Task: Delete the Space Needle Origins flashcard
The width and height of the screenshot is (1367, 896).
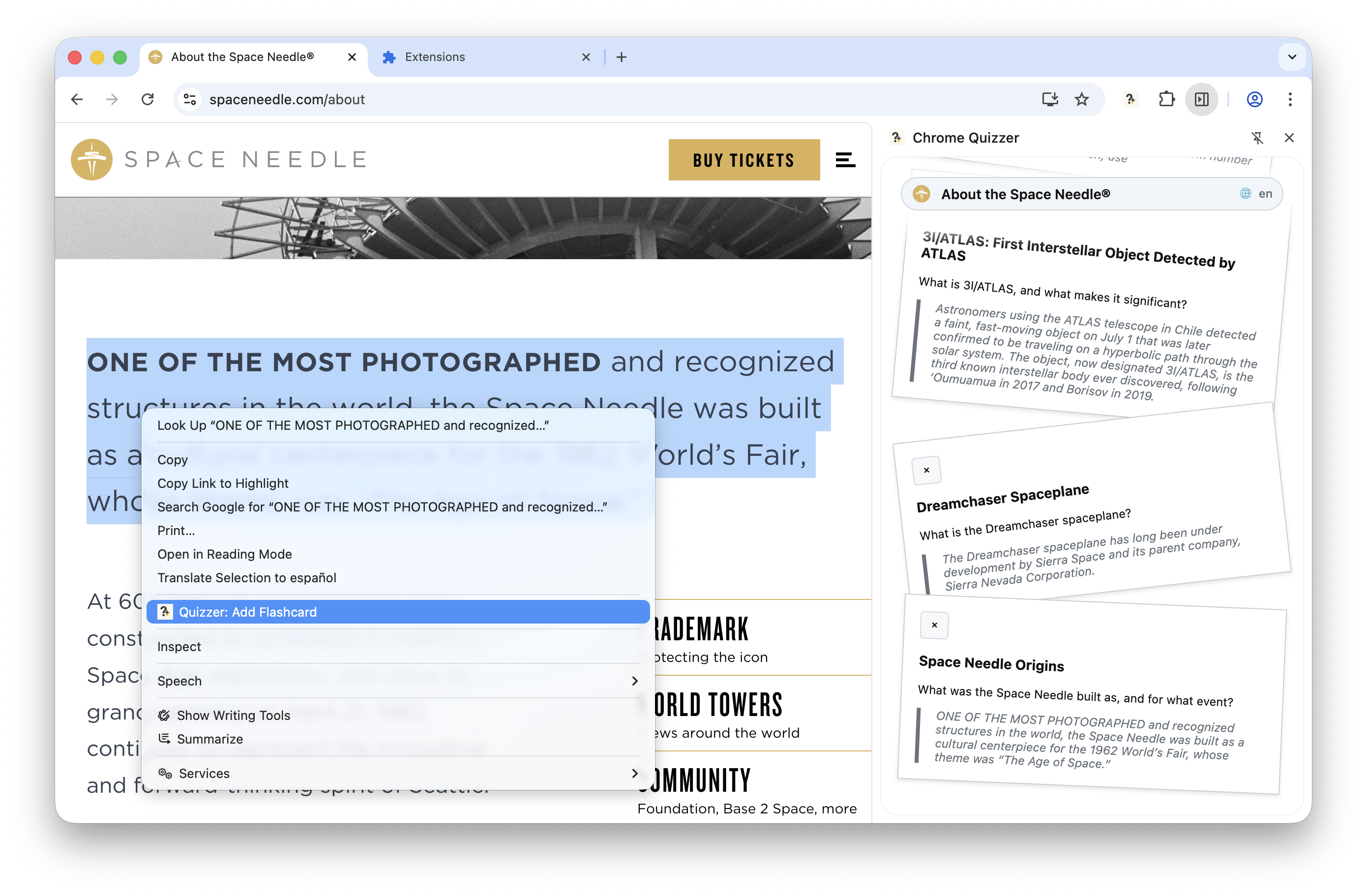Action: (934, 625)
